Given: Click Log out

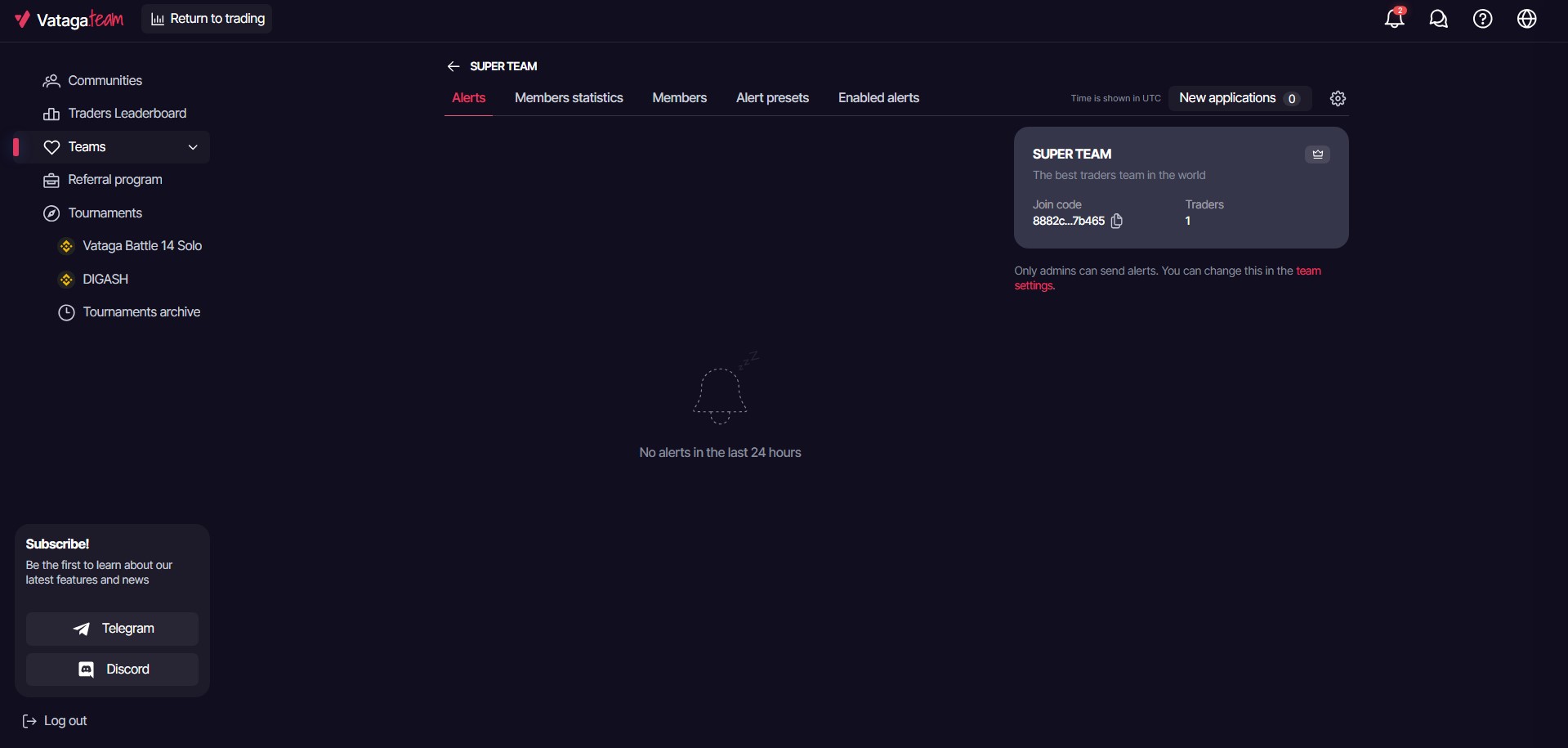Looking at the screenshot, I should (x=54, y=721).
